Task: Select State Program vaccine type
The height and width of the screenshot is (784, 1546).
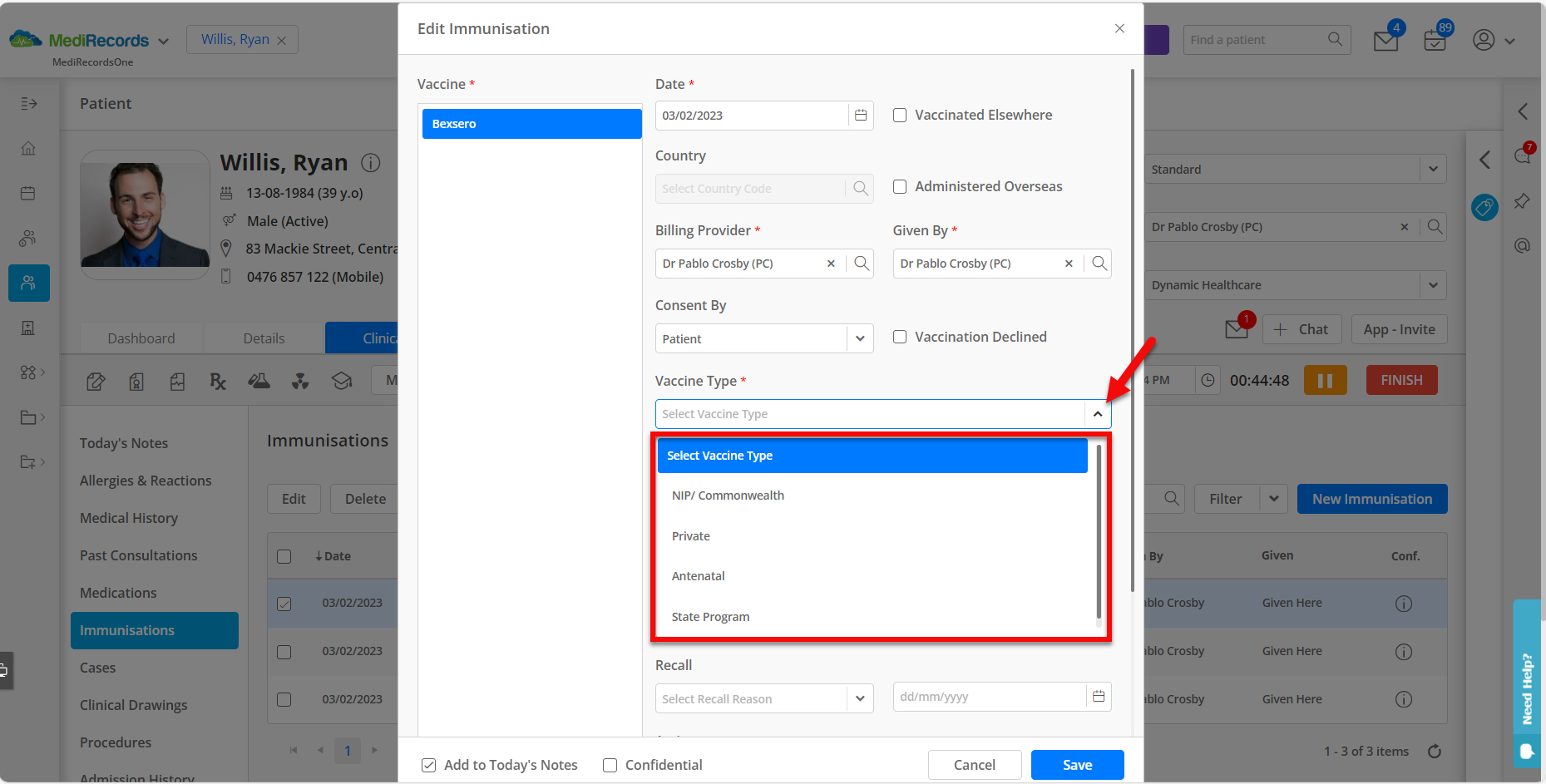Action: [872, 617]
